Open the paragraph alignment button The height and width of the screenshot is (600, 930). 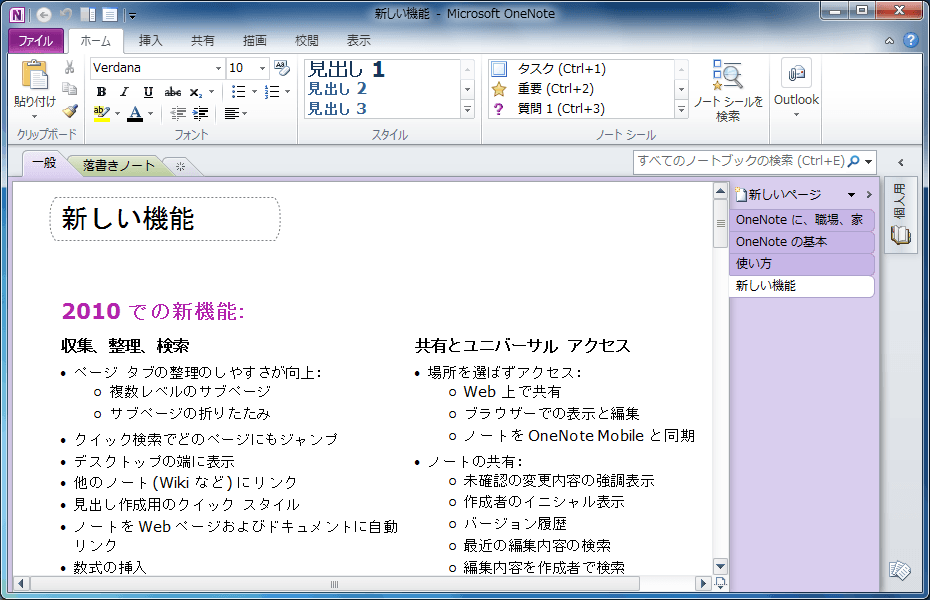tap(235, 113)
